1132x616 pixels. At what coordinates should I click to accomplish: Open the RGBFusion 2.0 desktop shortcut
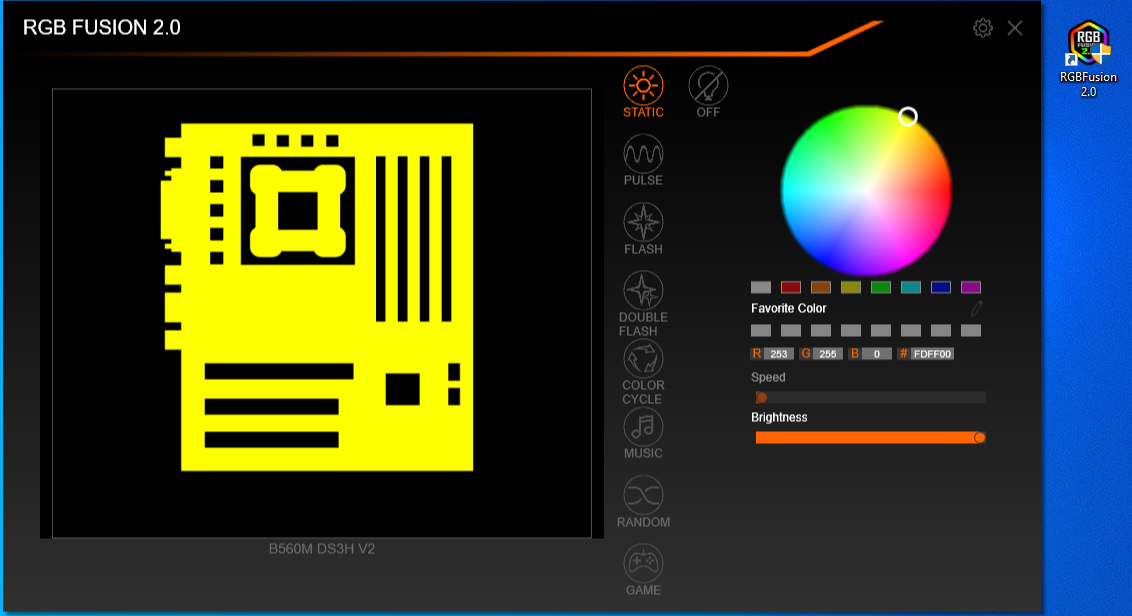pos(1088,59)
